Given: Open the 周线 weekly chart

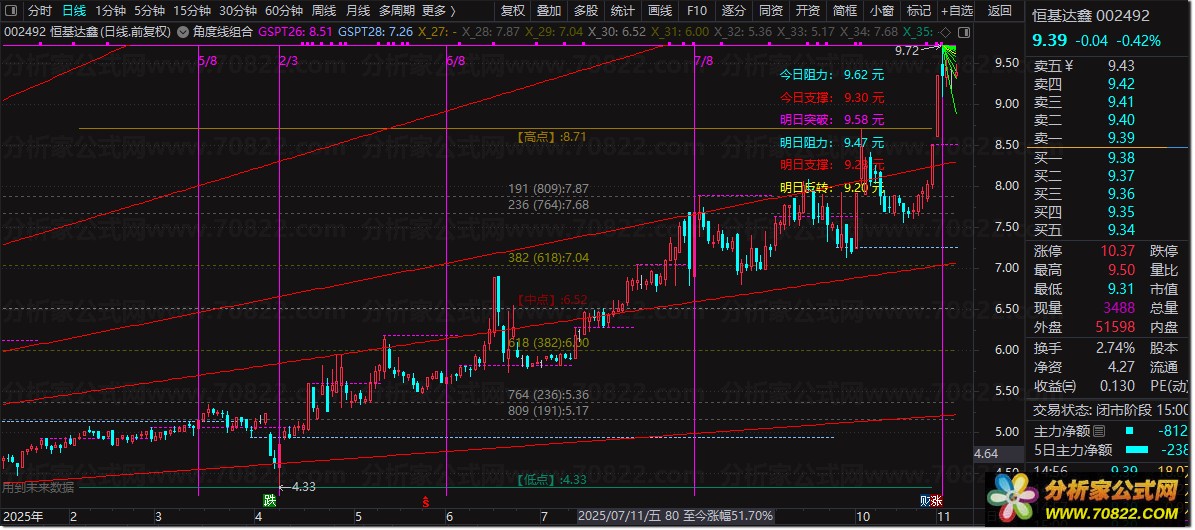Looking at the screenshot, I should pyautogui.click(x=324, y=11).
